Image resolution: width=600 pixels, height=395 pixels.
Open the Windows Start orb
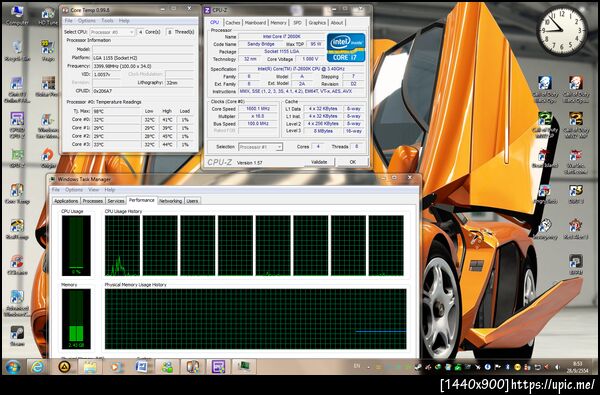click(x=13, y=367)
